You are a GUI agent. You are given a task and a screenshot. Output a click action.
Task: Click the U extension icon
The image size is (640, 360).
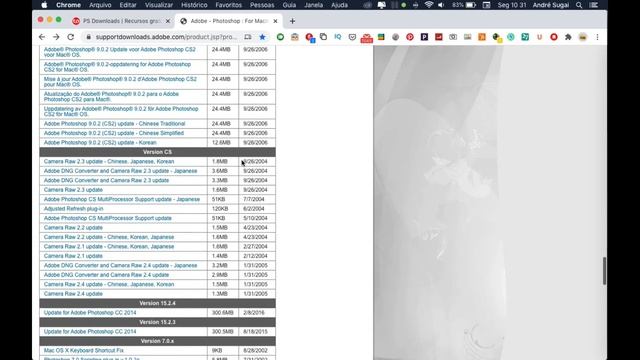539,37
